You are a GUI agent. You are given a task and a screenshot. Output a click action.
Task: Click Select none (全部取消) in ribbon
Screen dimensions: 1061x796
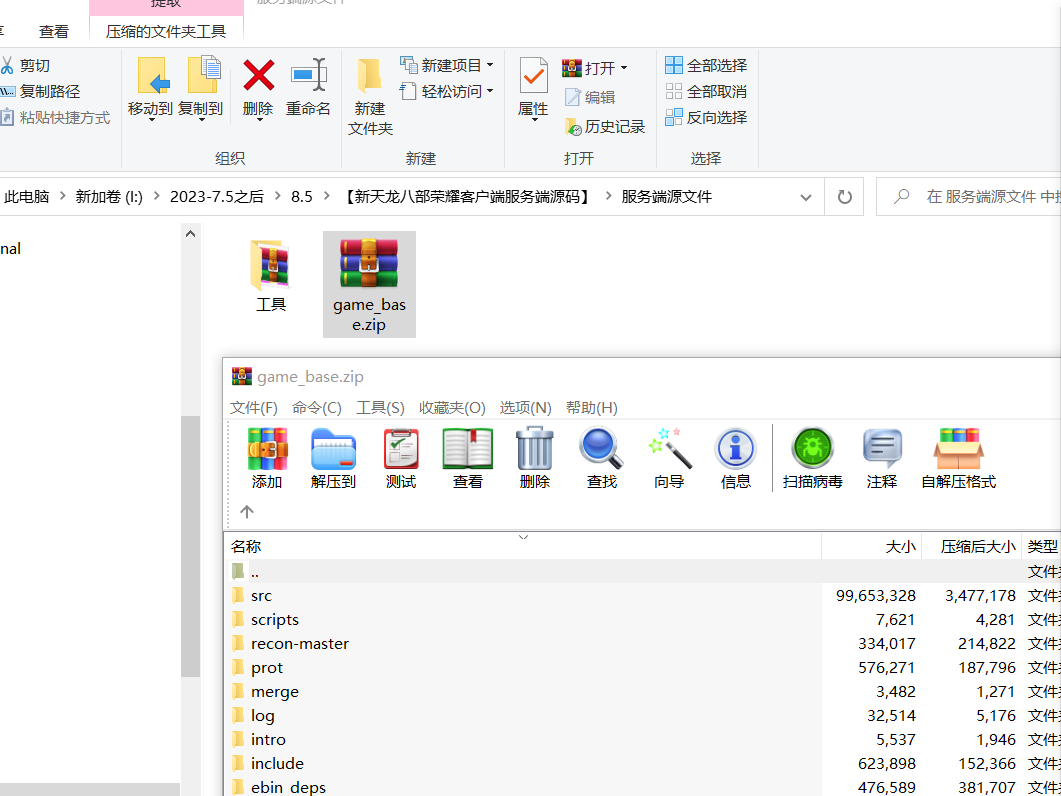[706, 91]
